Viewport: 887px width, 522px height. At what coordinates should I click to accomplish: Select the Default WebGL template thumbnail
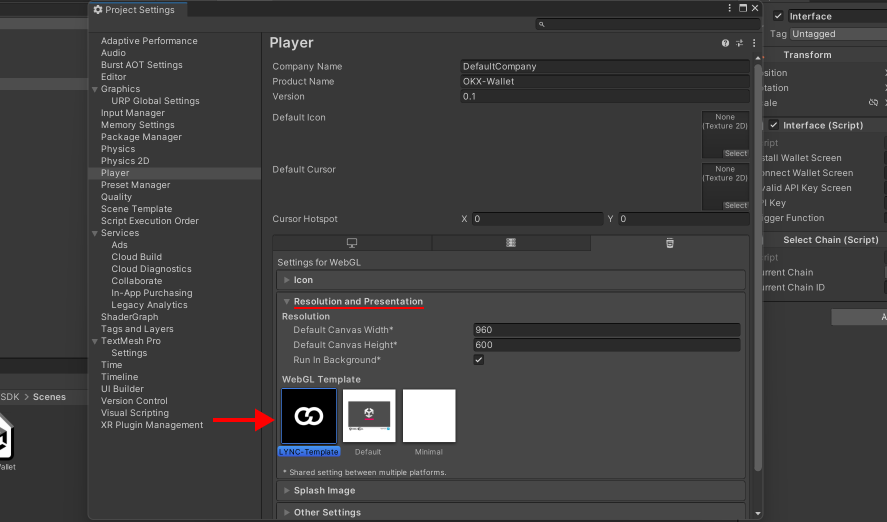[x=369, y=416]
